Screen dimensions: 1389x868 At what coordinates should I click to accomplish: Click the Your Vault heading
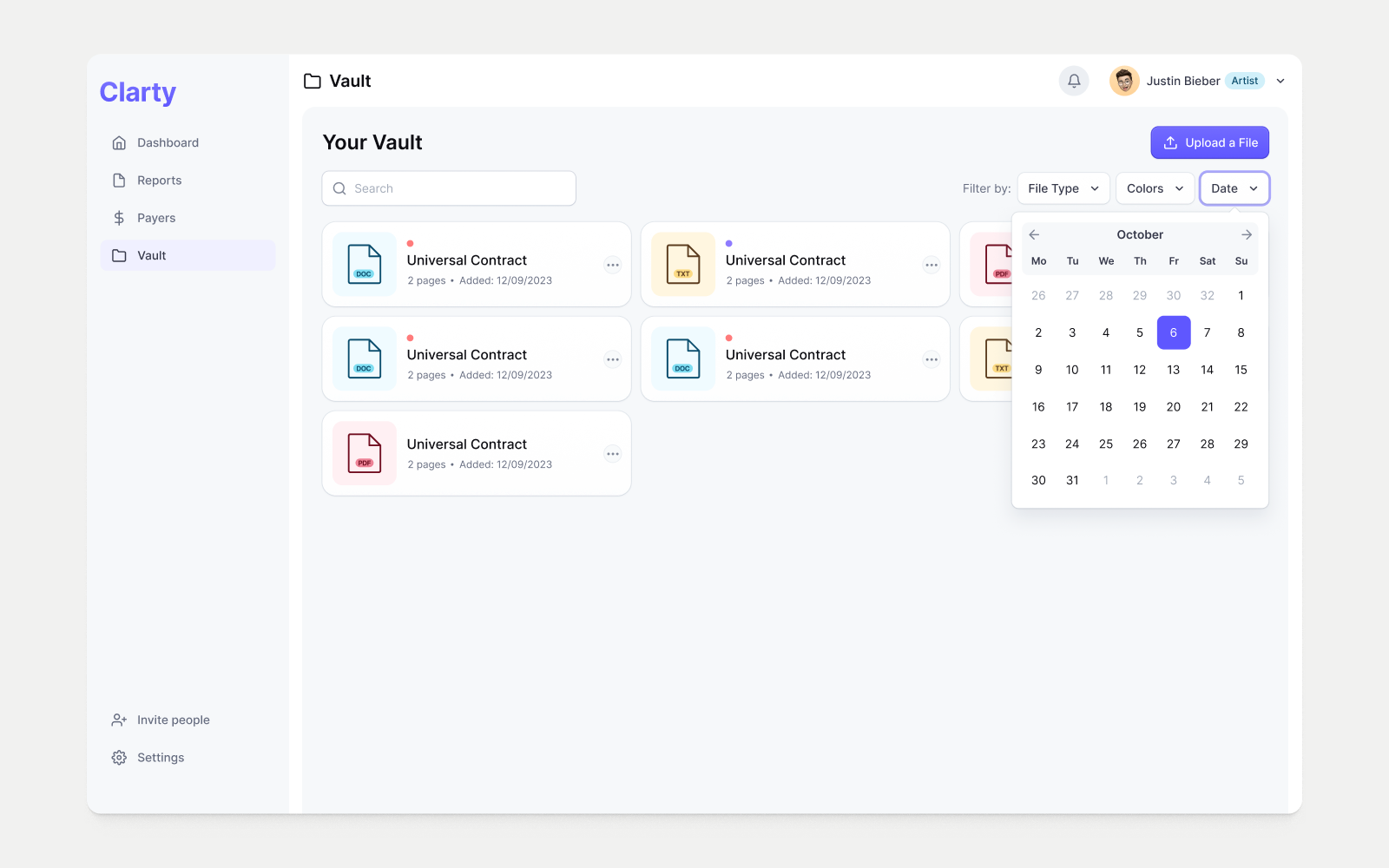(x=372, y=142)
